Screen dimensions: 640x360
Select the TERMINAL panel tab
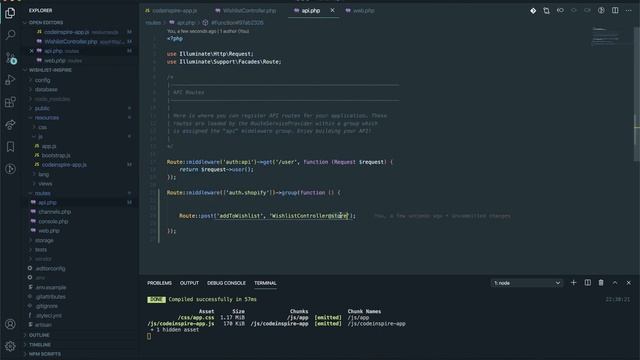pyautogui.click(x=265, y=283)
